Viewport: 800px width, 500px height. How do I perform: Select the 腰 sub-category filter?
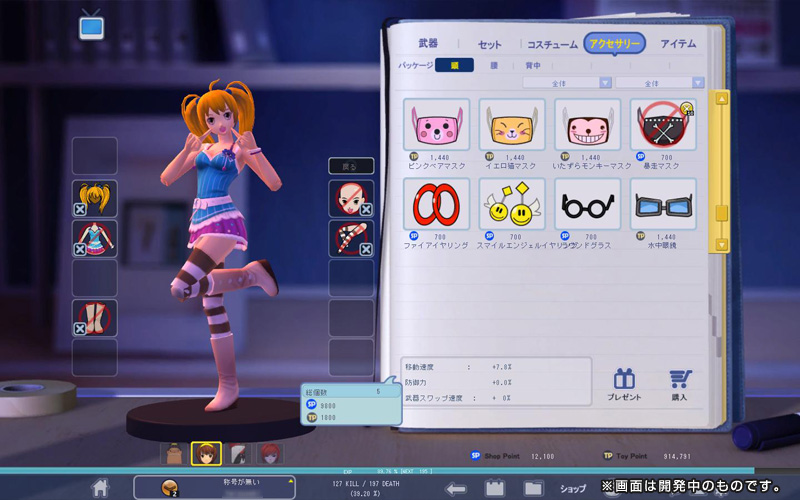click(x=494, y=65)
